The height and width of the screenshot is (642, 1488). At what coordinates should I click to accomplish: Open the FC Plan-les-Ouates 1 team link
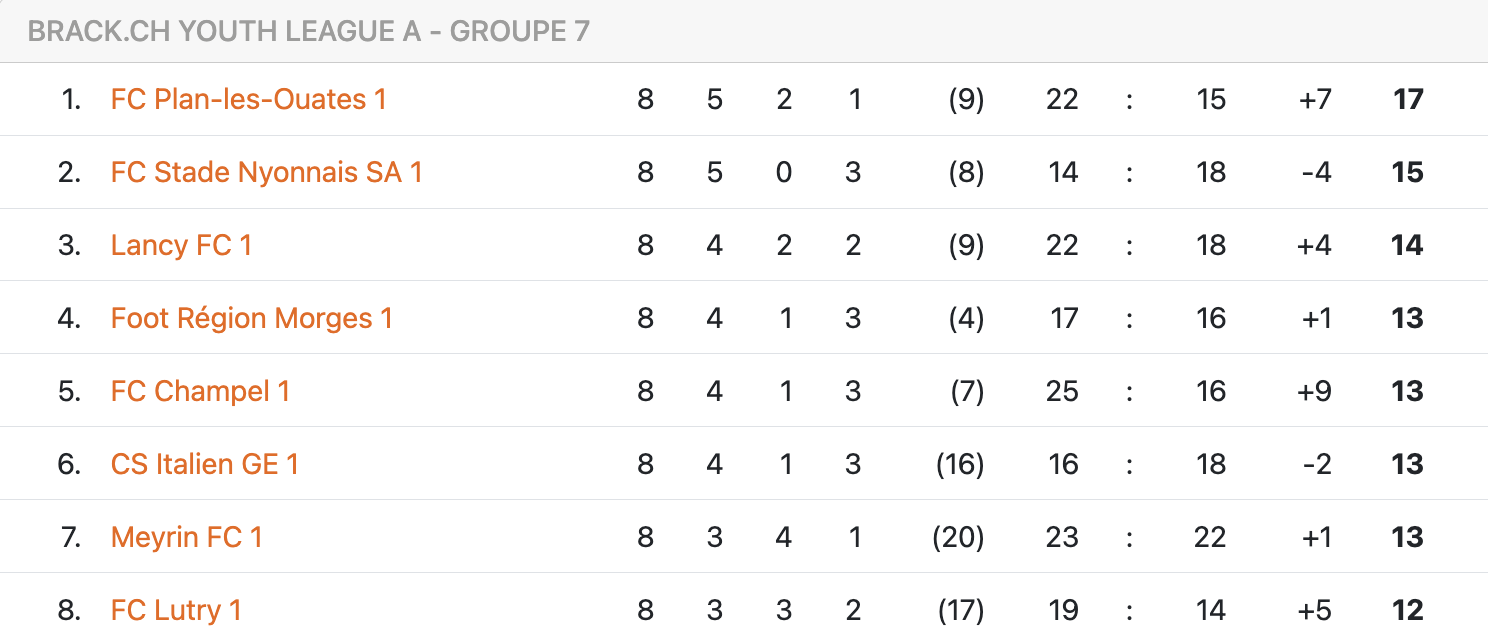point(248,99)
